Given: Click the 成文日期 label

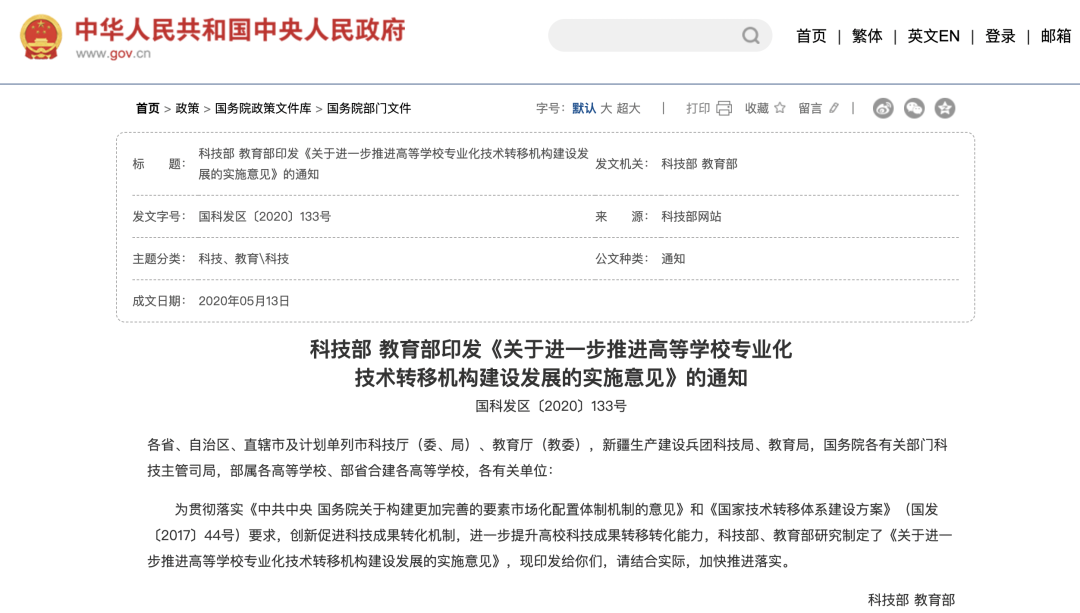Looking at the screenshot, I should pos(159,301).
